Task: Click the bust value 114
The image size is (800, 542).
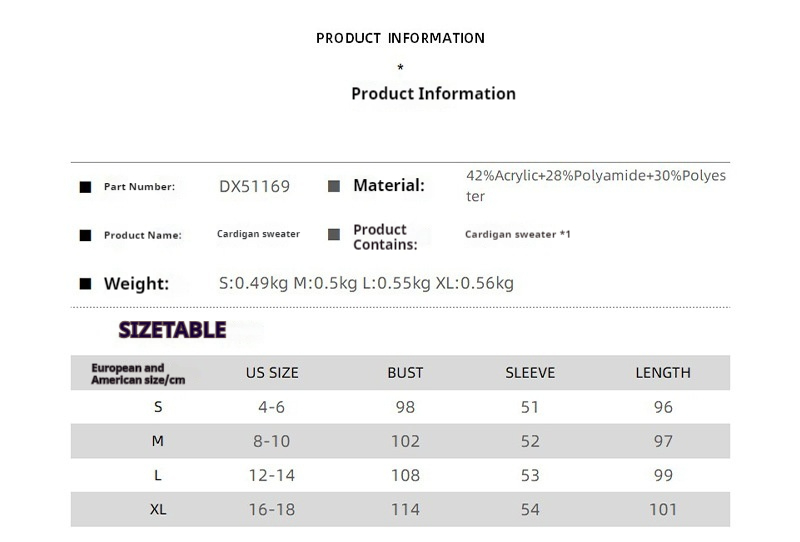Action: [x=405, y=509]
